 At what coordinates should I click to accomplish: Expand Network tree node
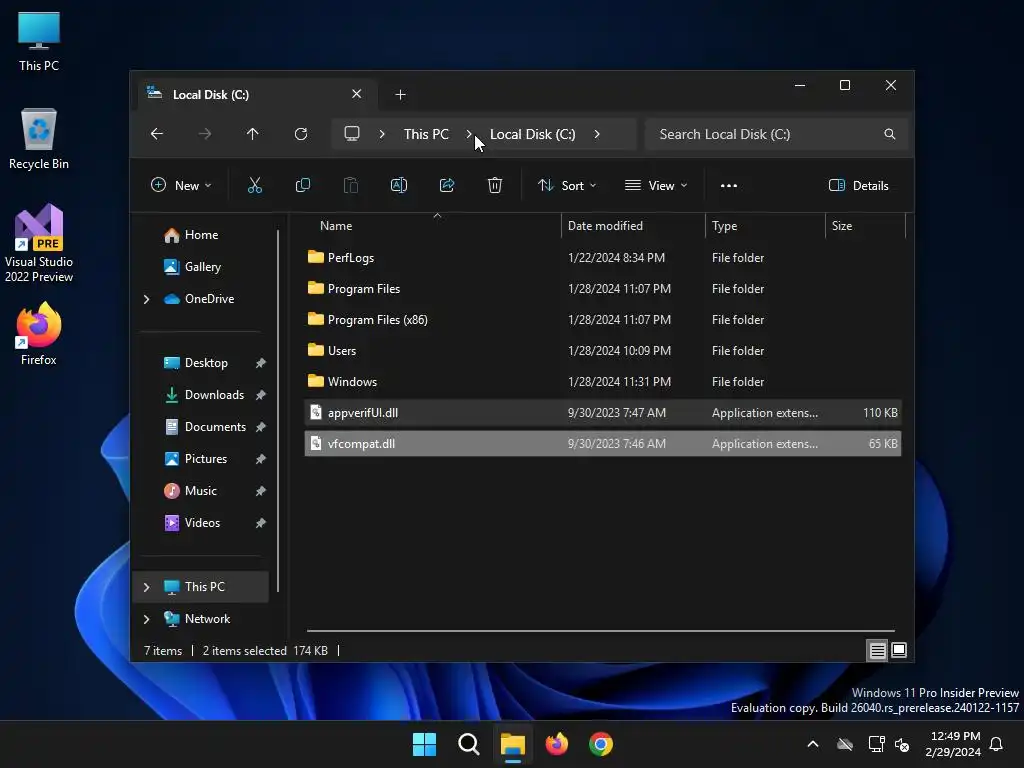click(x=146, y=619)
